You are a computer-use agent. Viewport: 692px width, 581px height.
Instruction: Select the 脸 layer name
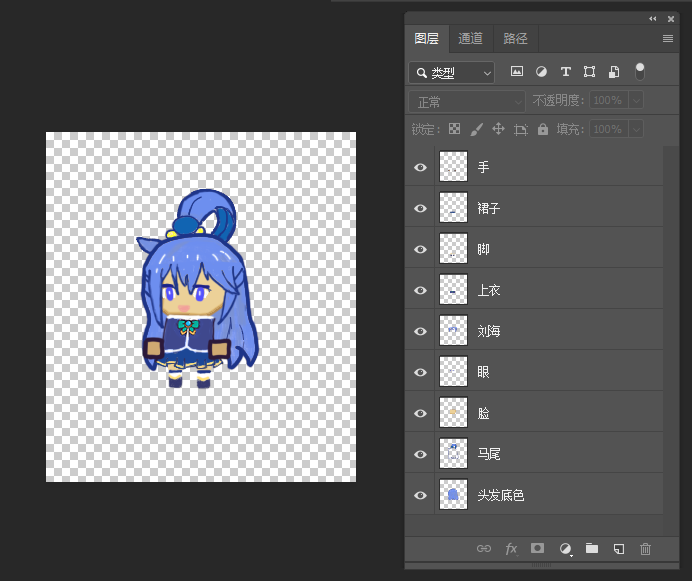point(483,413)
